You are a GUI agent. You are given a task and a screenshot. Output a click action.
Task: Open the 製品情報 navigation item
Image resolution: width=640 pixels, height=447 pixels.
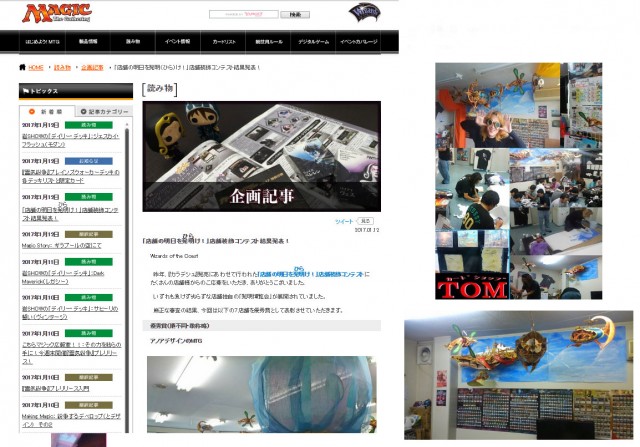(88, 42)
